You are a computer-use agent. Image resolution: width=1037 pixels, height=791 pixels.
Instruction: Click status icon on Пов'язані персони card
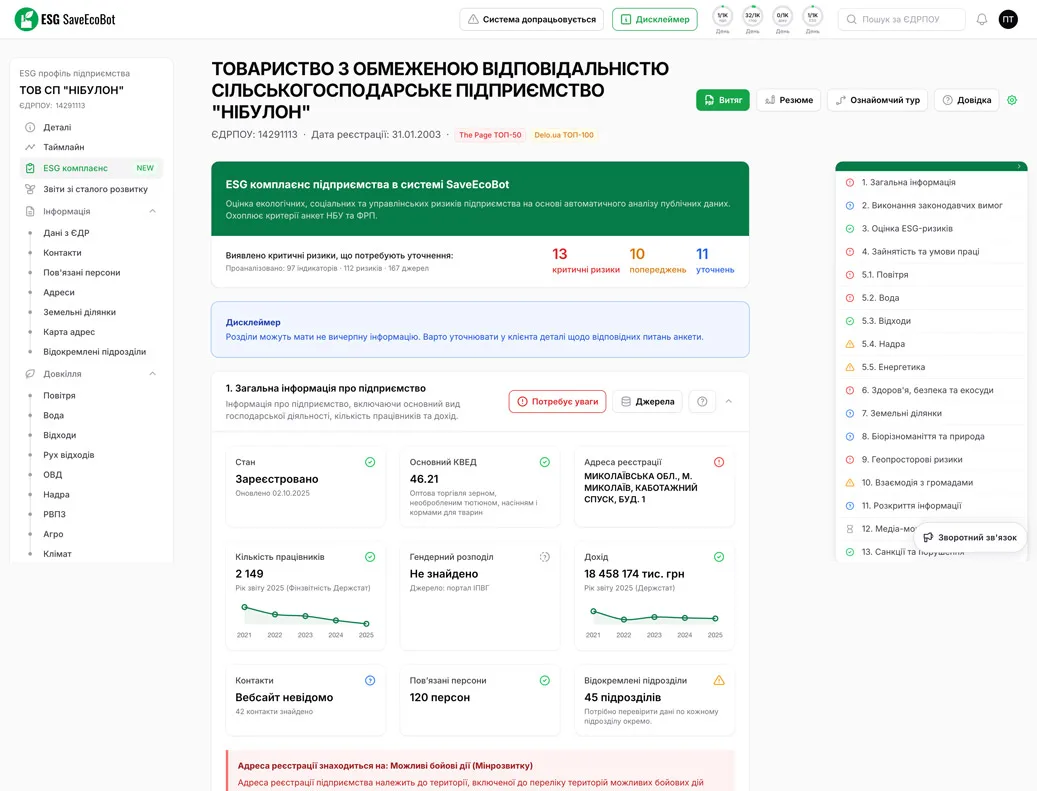[x=545, y=681]
